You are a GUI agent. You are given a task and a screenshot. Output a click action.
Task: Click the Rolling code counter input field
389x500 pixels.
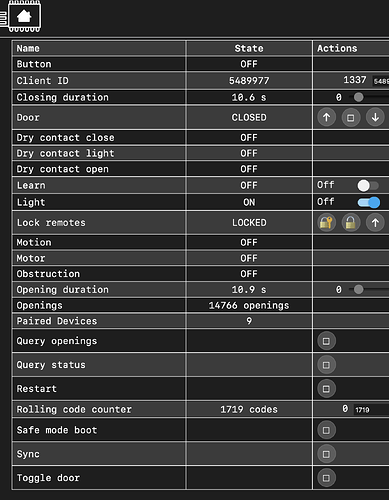[371, 409]
